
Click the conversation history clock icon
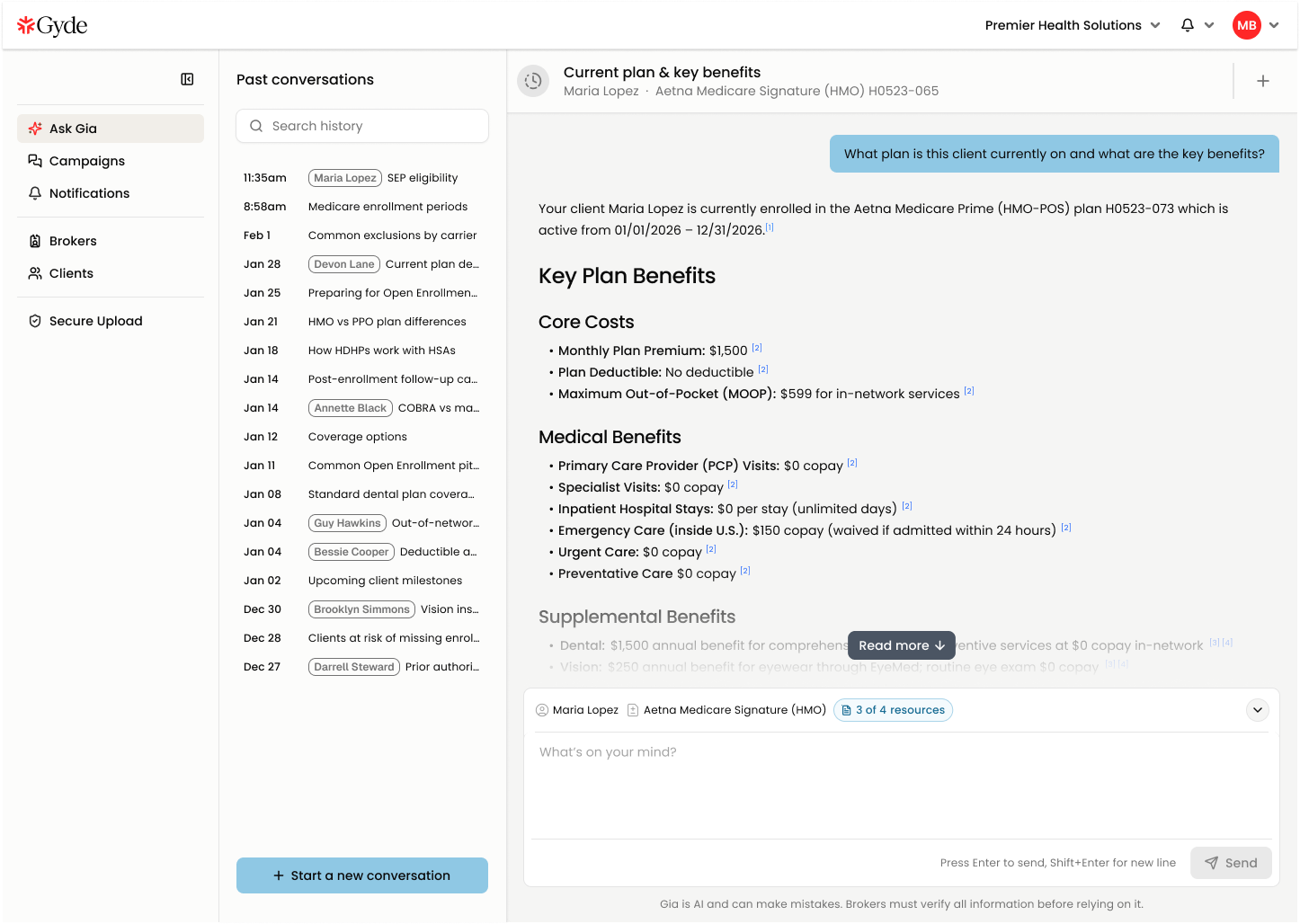point(533,81)
